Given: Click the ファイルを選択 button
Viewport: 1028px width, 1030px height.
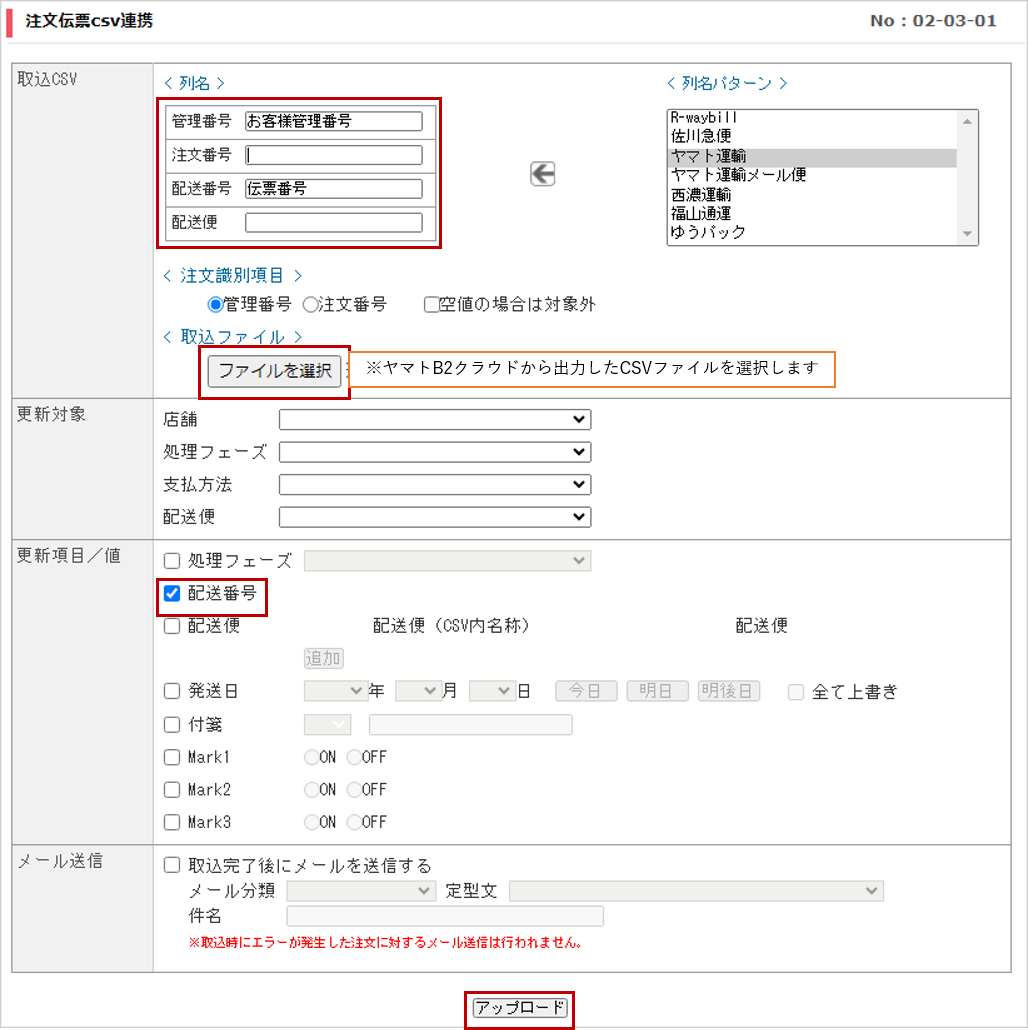Looking at the screenshot, I should click(x=275, y=371).
